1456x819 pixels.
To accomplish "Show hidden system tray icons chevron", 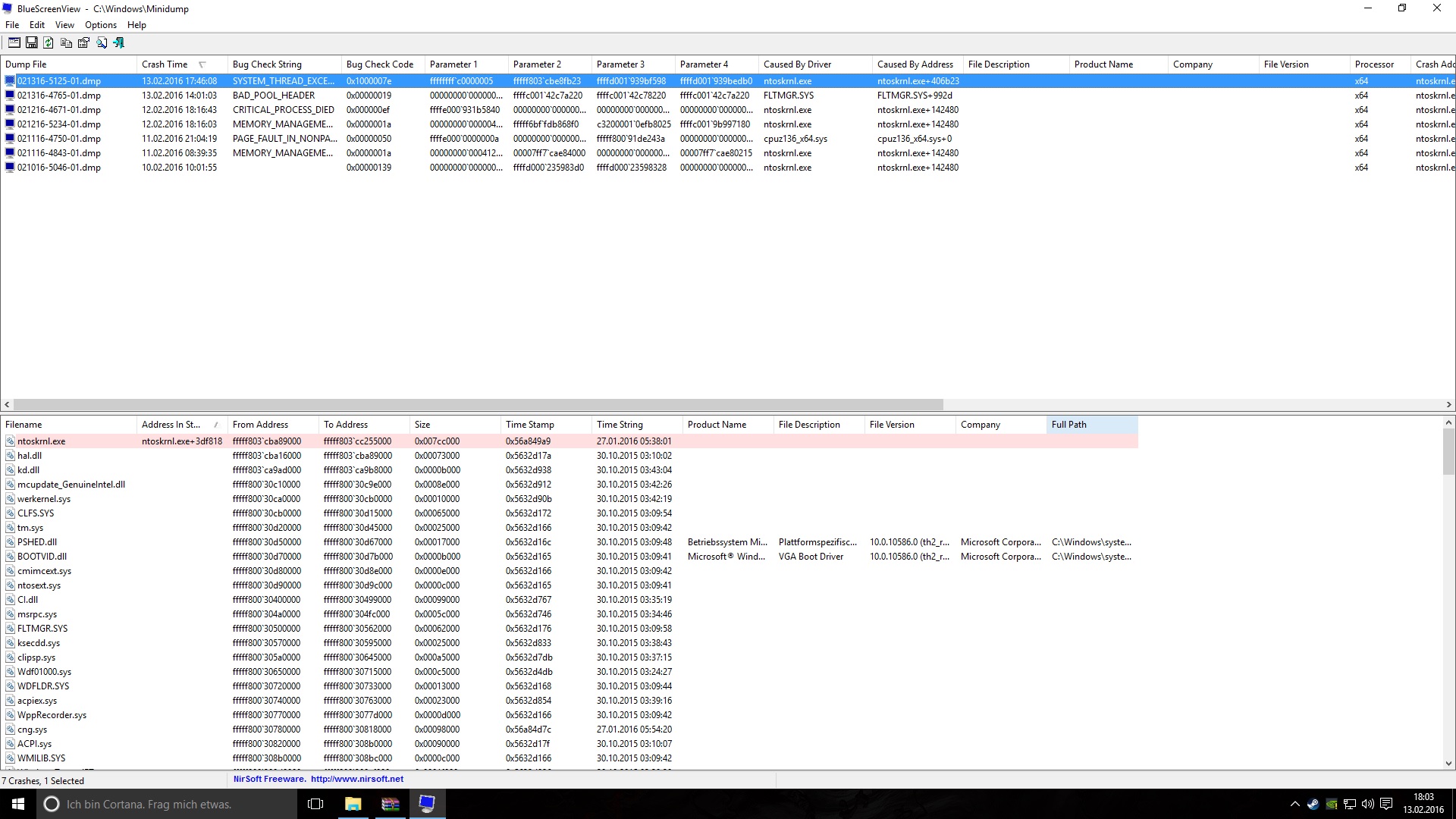I will coord(1295,804).
